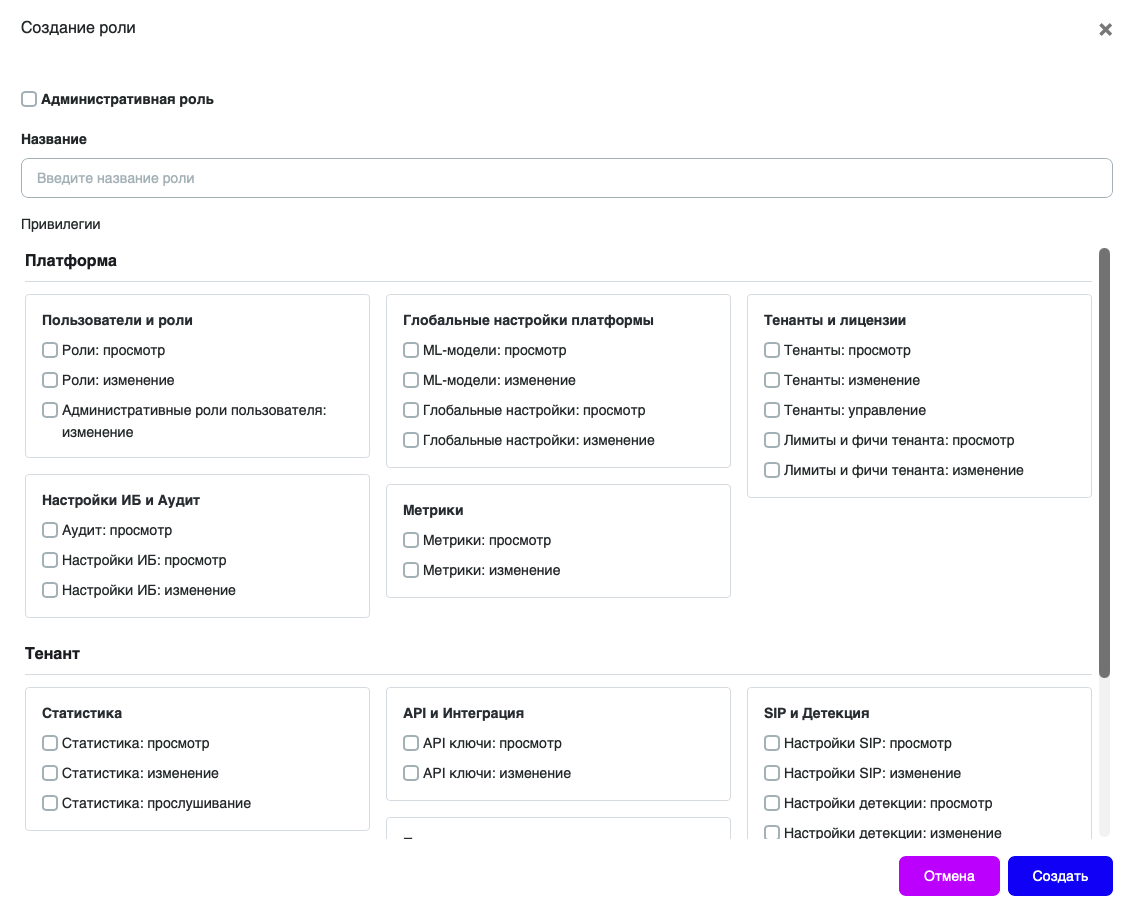
Task: Check Роли: просмотр
Action: pos(49,350)
